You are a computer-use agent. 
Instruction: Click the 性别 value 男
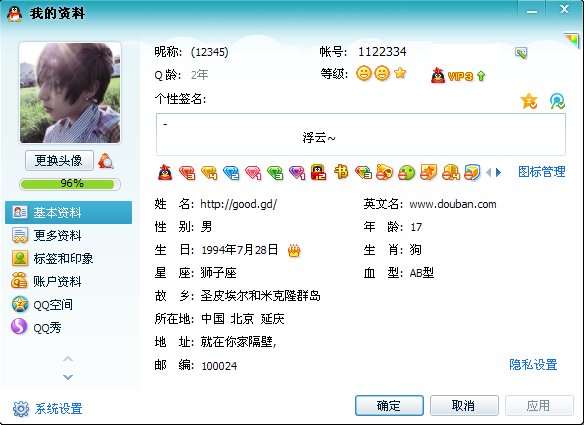[206, 227]
